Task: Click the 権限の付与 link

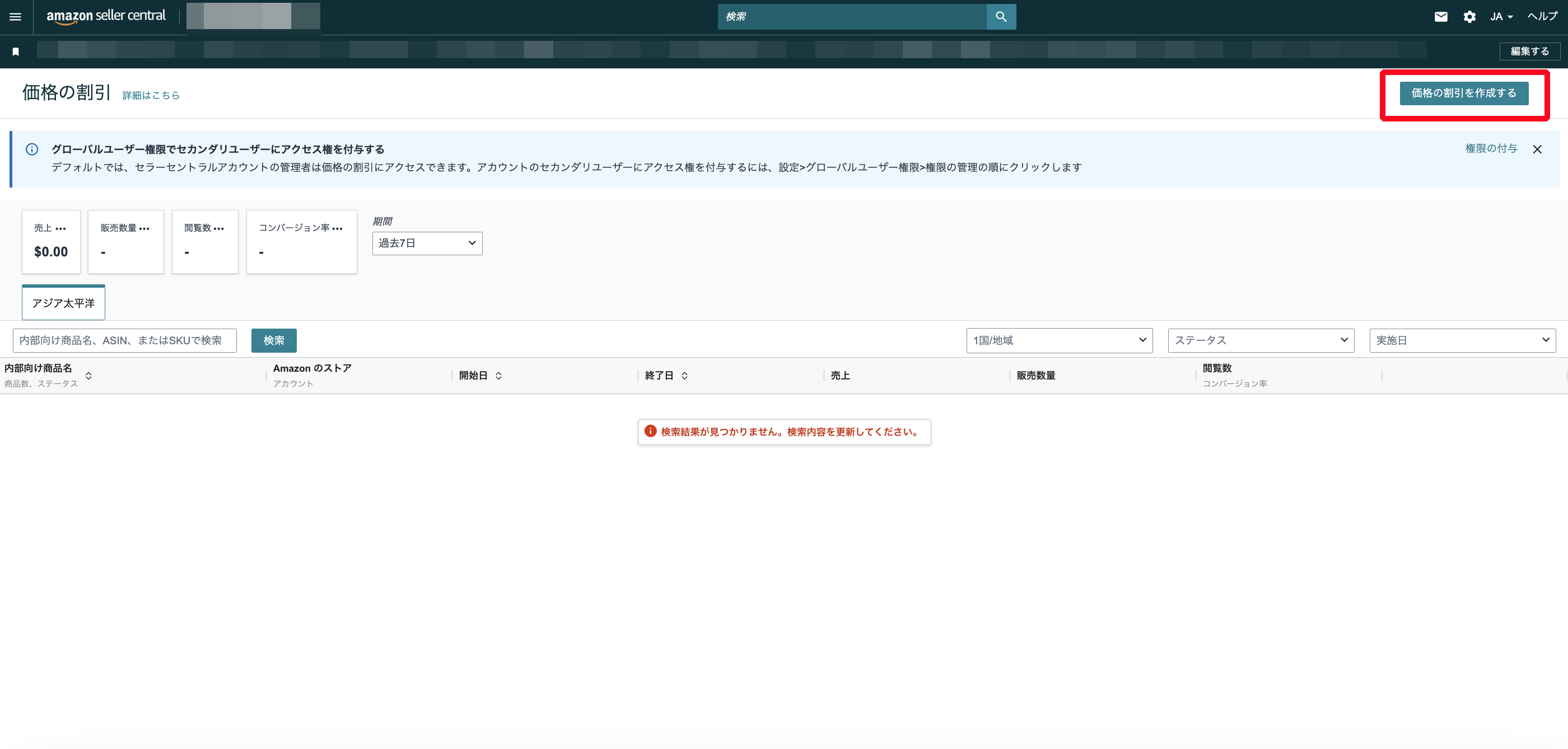Action: click(1491, 148)
